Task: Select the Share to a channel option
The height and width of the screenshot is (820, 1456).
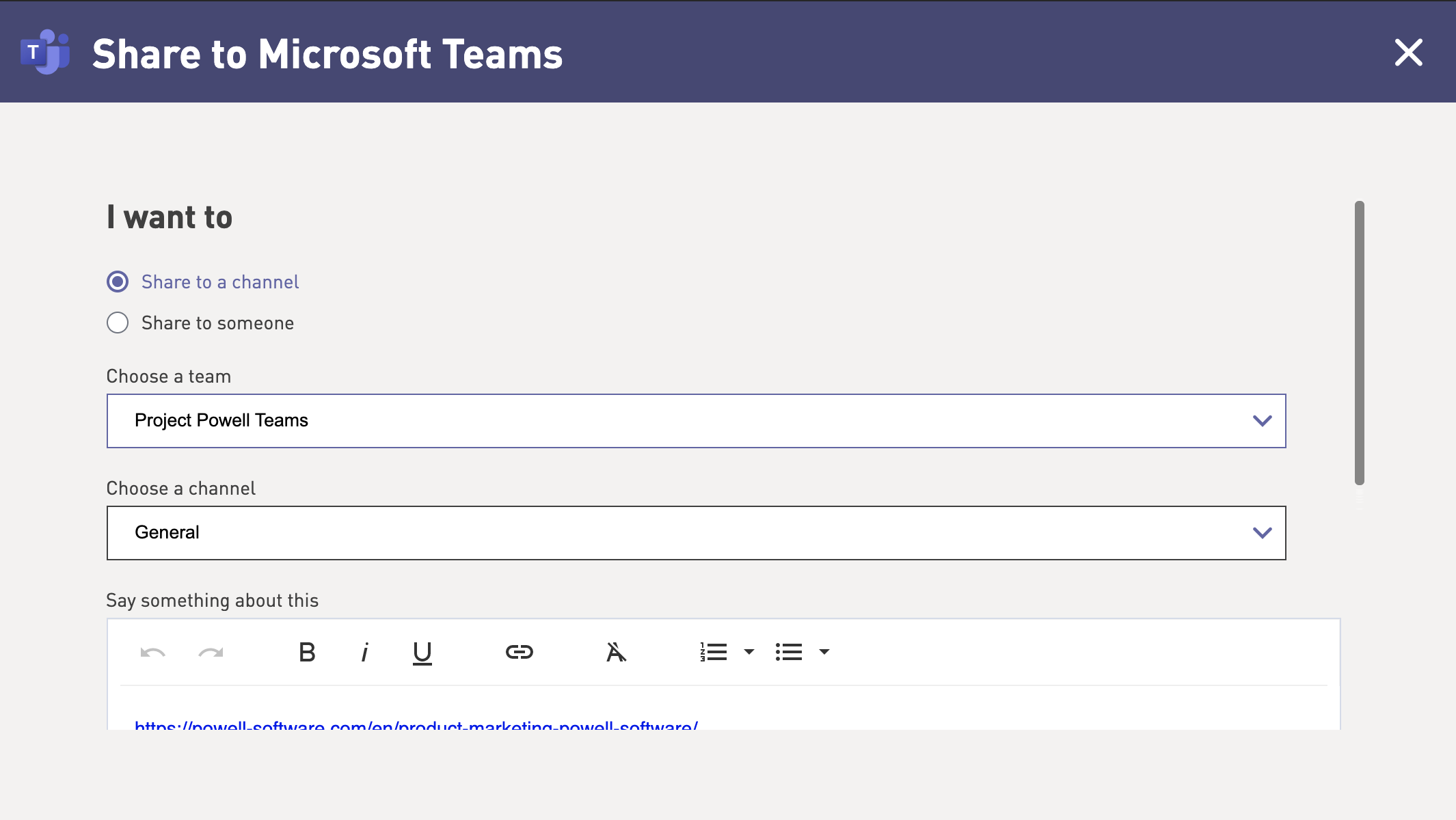Action: point(118,282)
